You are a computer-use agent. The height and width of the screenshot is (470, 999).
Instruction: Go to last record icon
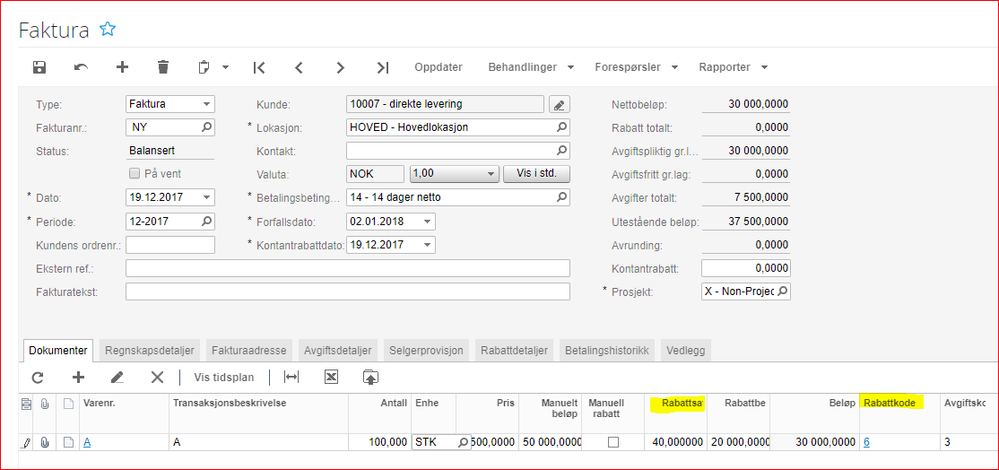point(382,67)
